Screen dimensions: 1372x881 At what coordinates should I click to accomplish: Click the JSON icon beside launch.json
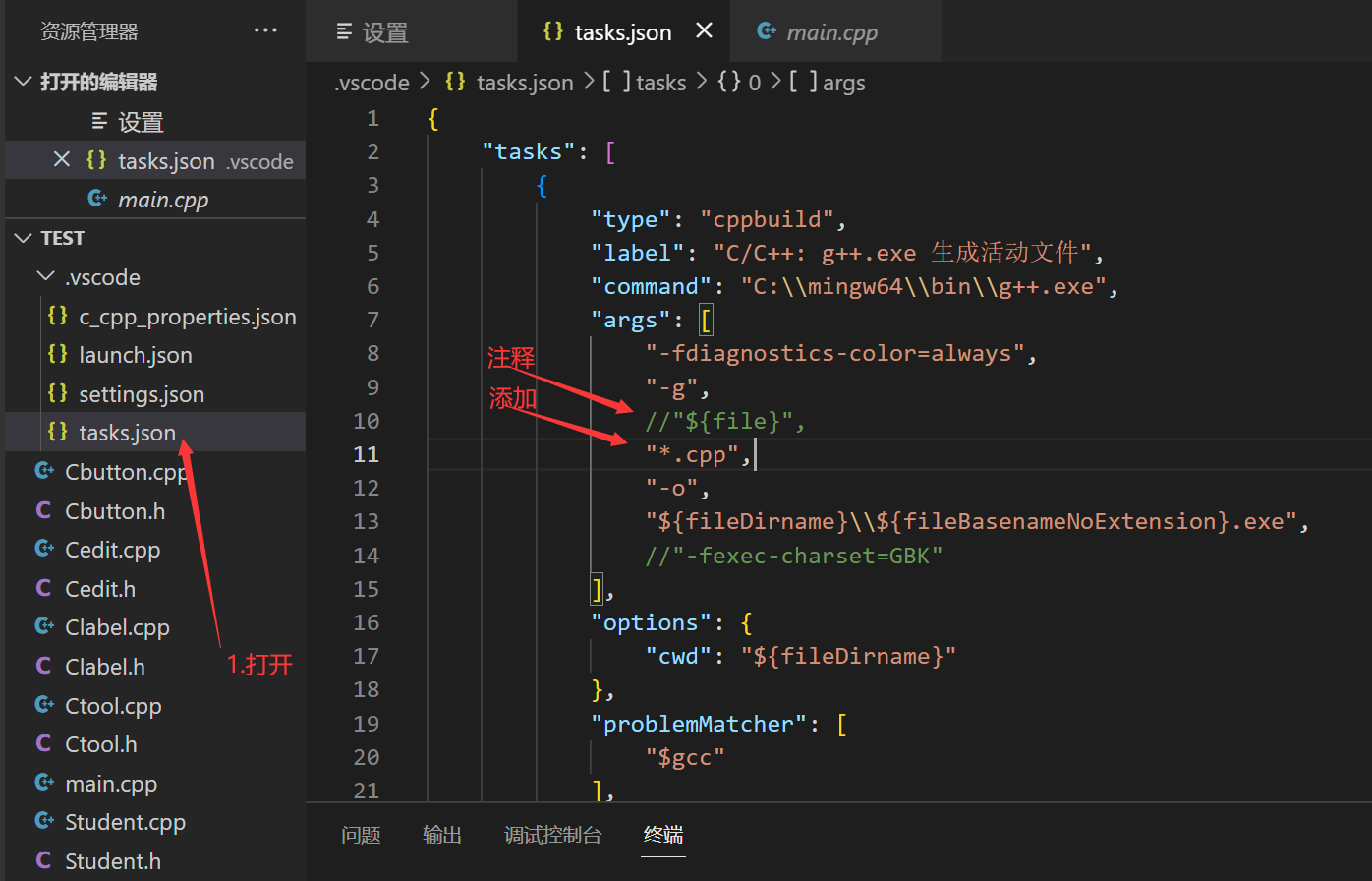pos(57,355)
